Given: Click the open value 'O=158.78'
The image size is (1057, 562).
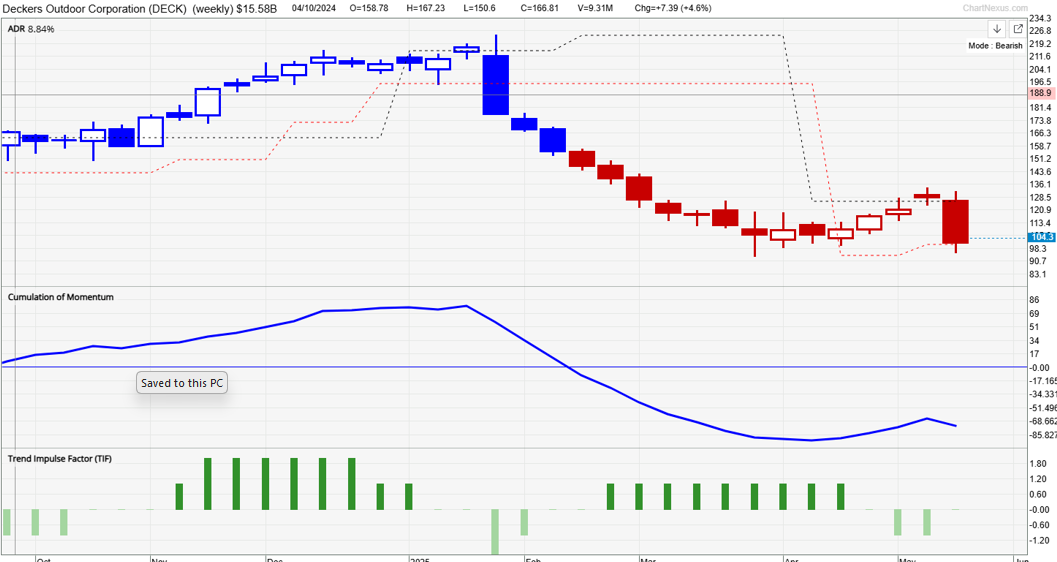Looking at the screenshot, I should coord(370,8).
